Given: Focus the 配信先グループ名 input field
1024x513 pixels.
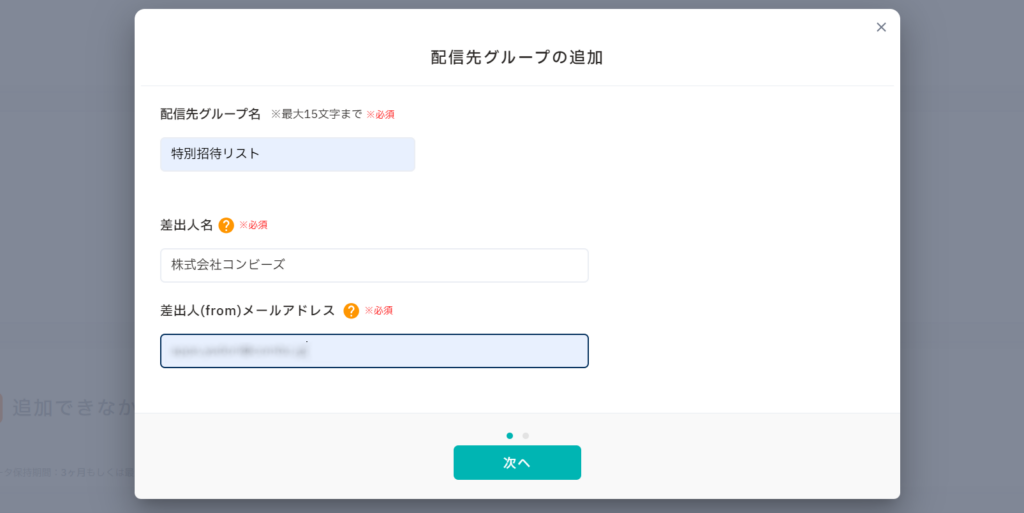Looking at the screenshot, I should click(287, 154).
